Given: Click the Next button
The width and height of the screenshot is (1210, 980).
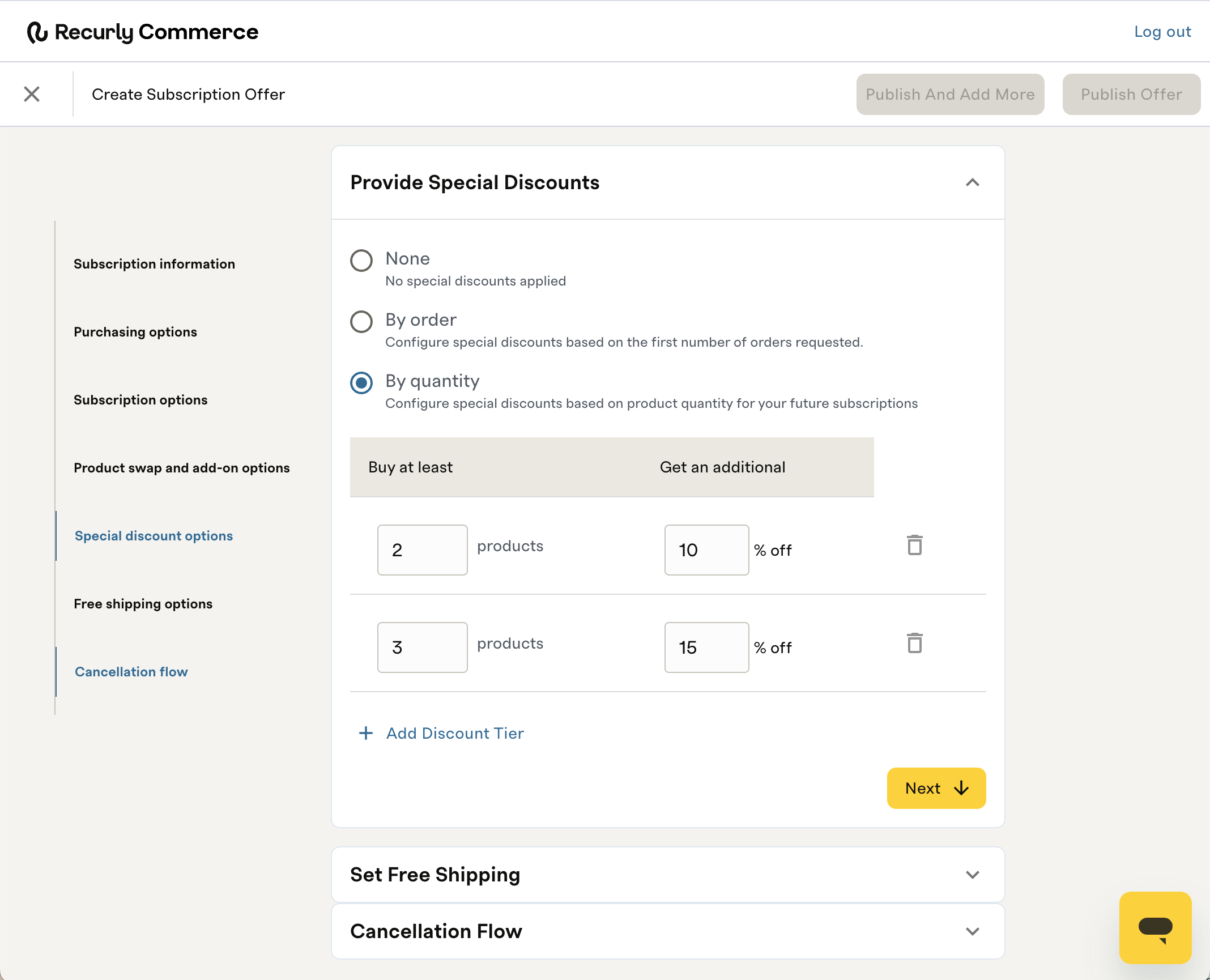Looking at the screenshot, I should 936,788.
